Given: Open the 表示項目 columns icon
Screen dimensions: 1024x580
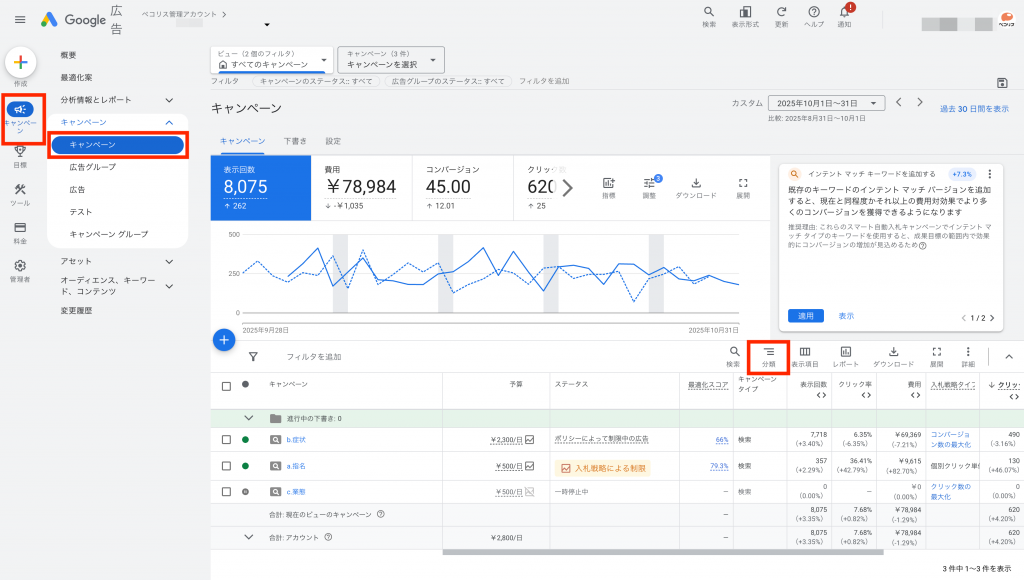Looking at the screenshot, I should pyautogui.click(x=804, y=355).
